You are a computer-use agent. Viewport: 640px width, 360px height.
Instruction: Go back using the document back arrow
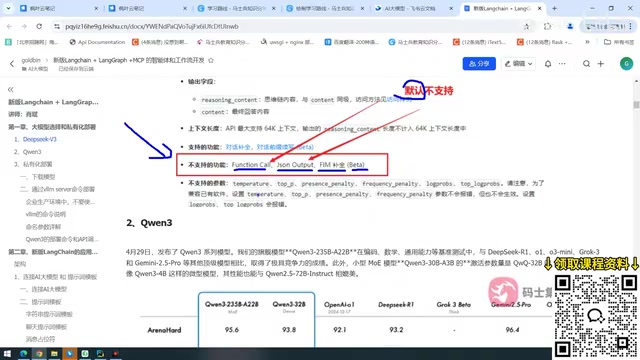(x=12, y=64)
